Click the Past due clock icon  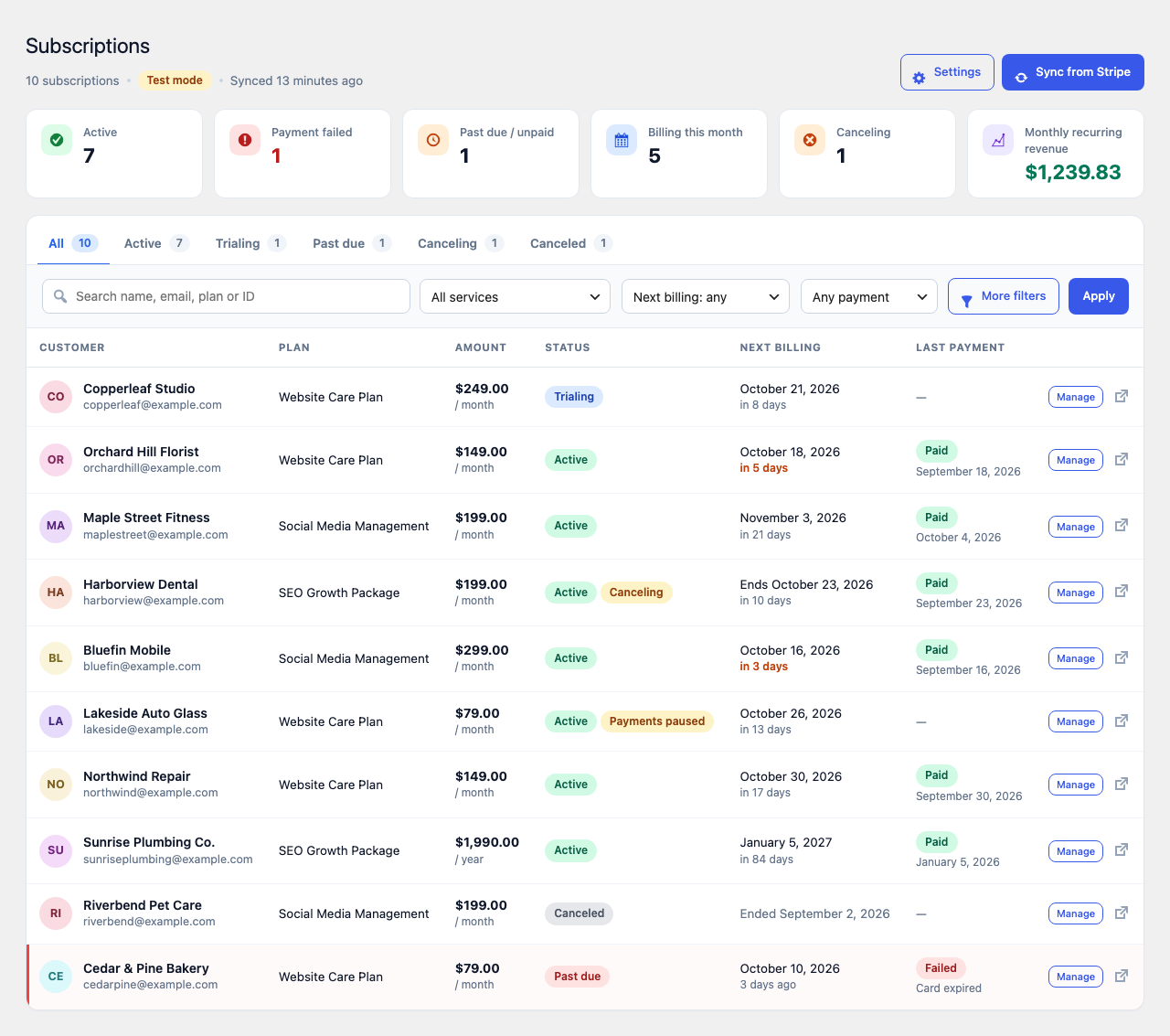coord(433,140)
